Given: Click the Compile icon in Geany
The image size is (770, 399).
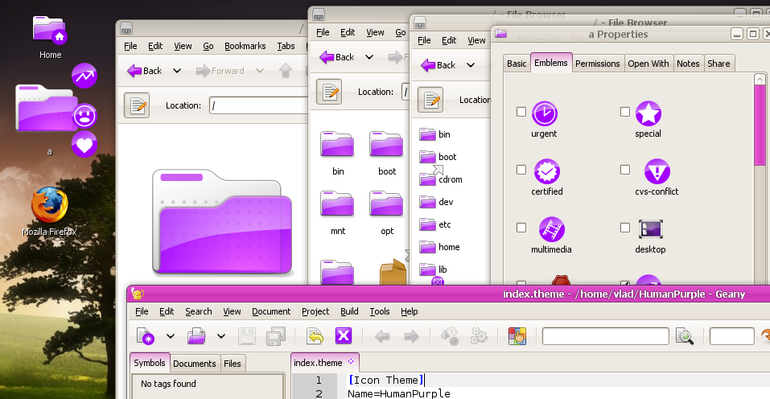Looking at the screenshot, I should pyautogui.click(x=449, y=336).
